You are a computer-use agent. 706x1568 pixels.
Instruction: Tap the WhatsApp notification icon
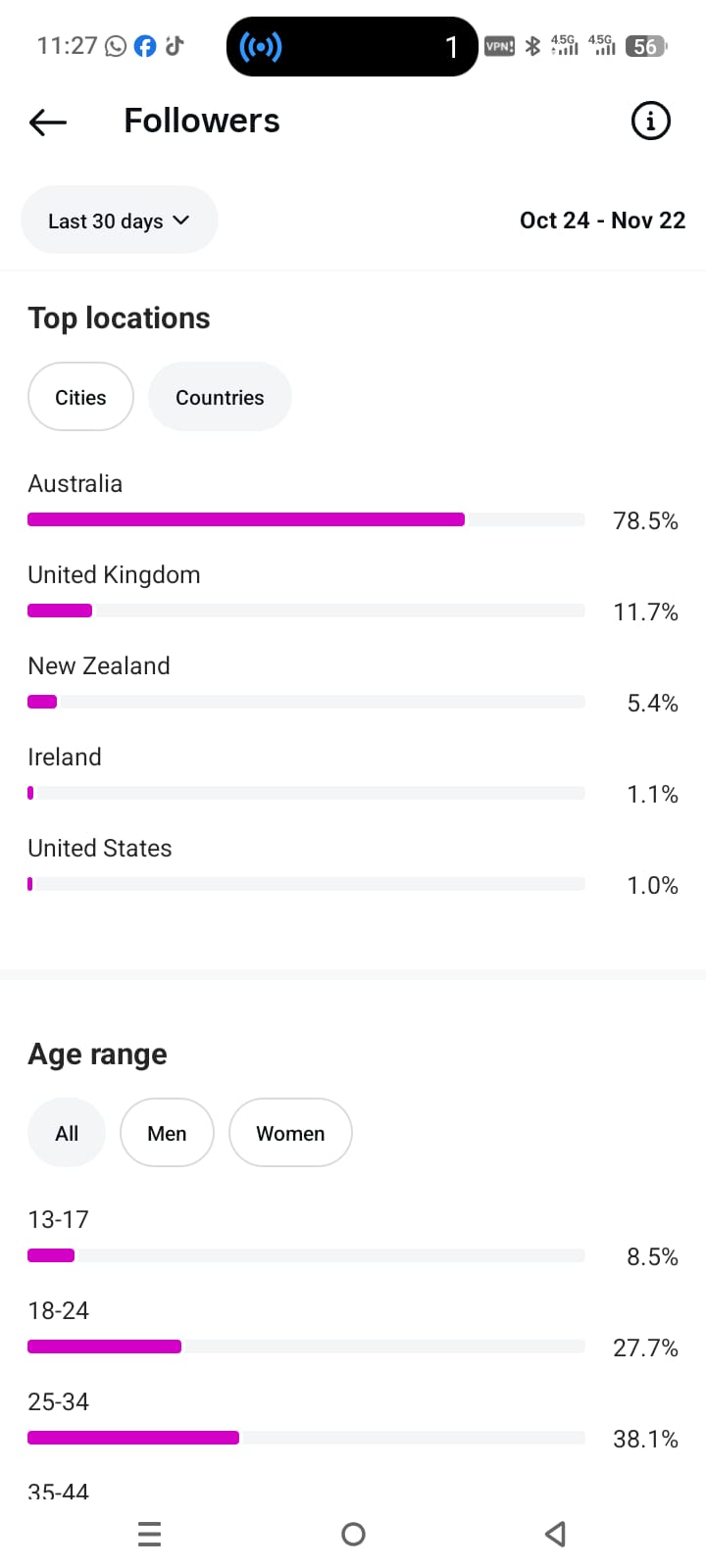click(116, 46)
